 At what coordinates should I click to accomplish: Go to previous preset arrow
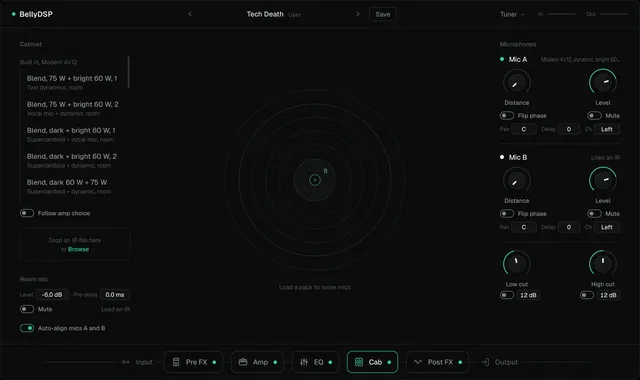[x=190, y=14]
